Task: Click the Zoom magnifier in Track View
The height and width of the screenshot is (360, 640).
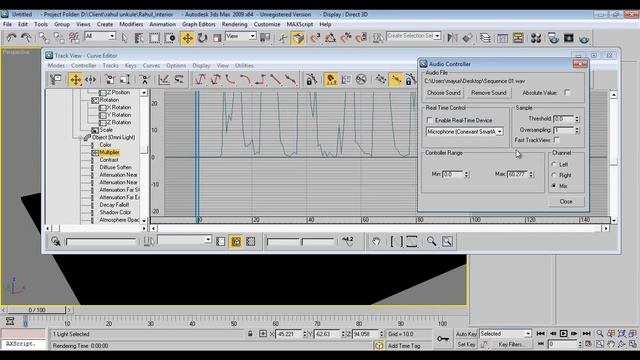Action: point(431,242)
